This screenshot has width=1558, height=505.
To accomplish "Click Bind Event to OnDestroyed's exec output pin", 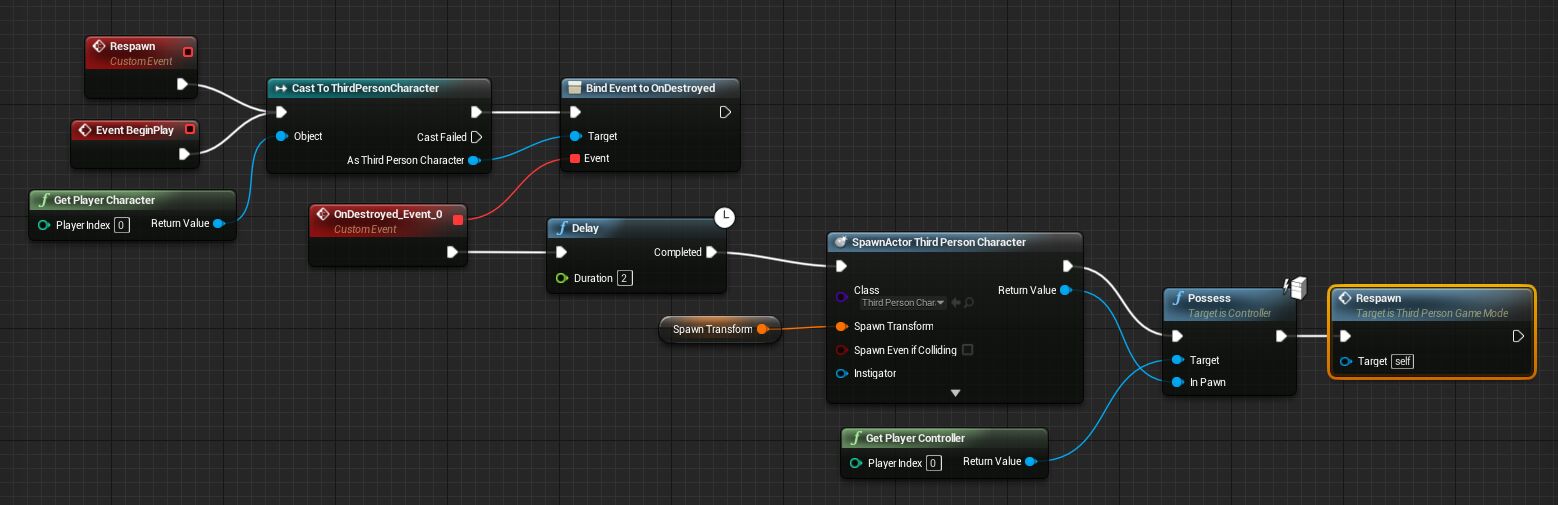I will coord(725,112).
